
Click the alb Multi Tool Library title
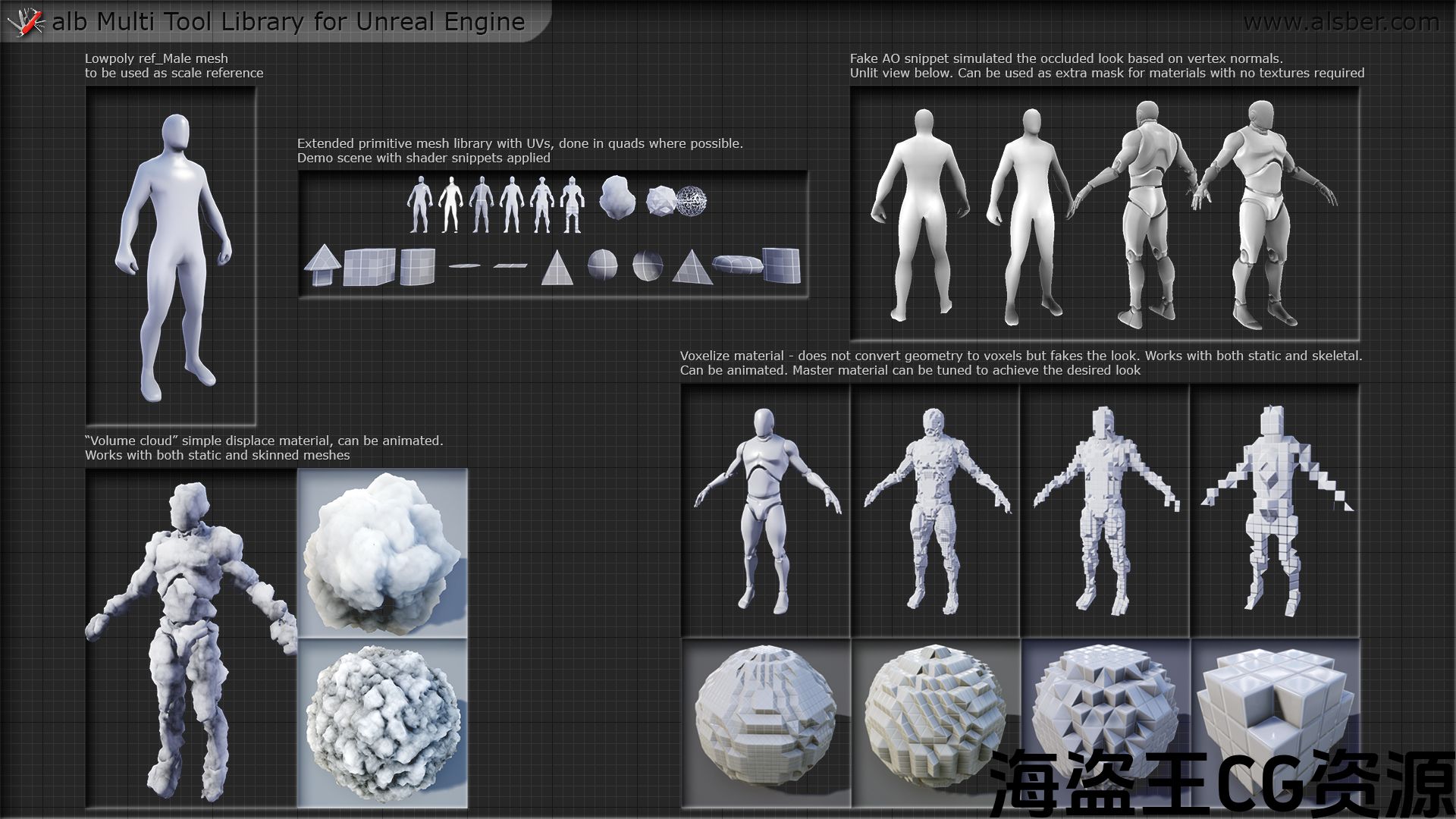pyautogui.click(x=288, y=22)
